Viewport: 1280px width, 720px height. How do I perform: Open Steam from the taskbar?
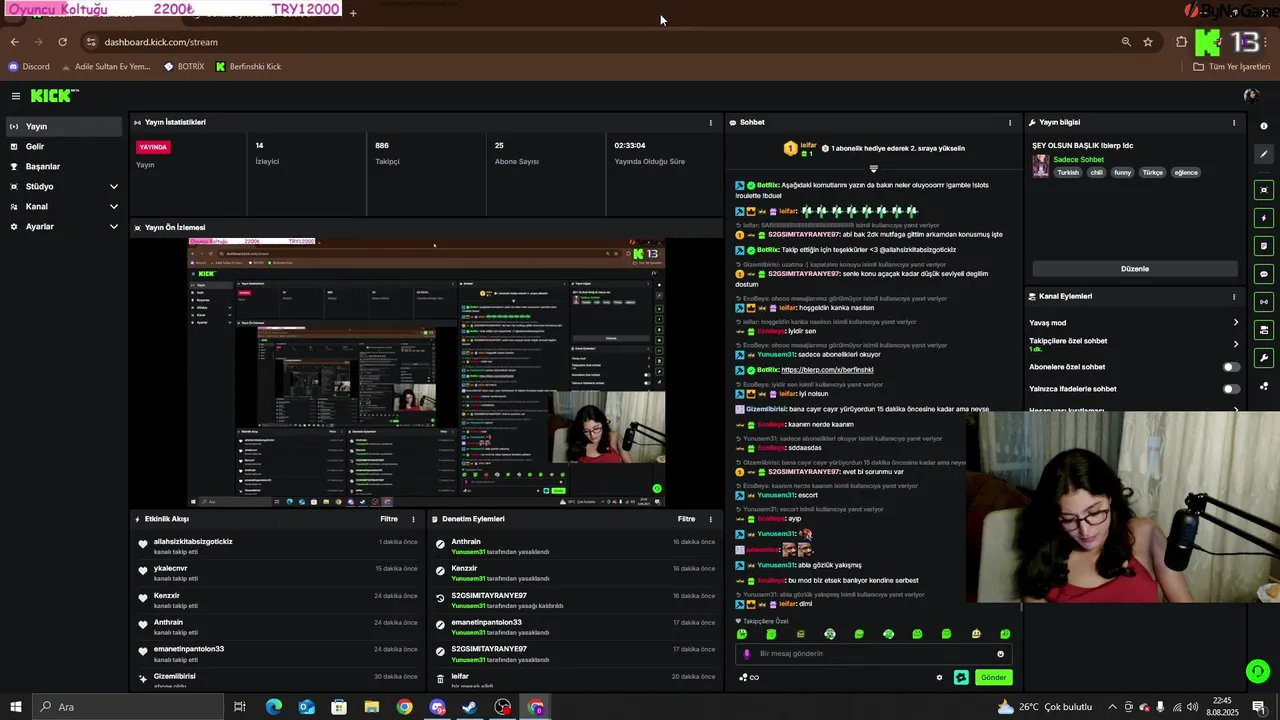coord(469,707)
